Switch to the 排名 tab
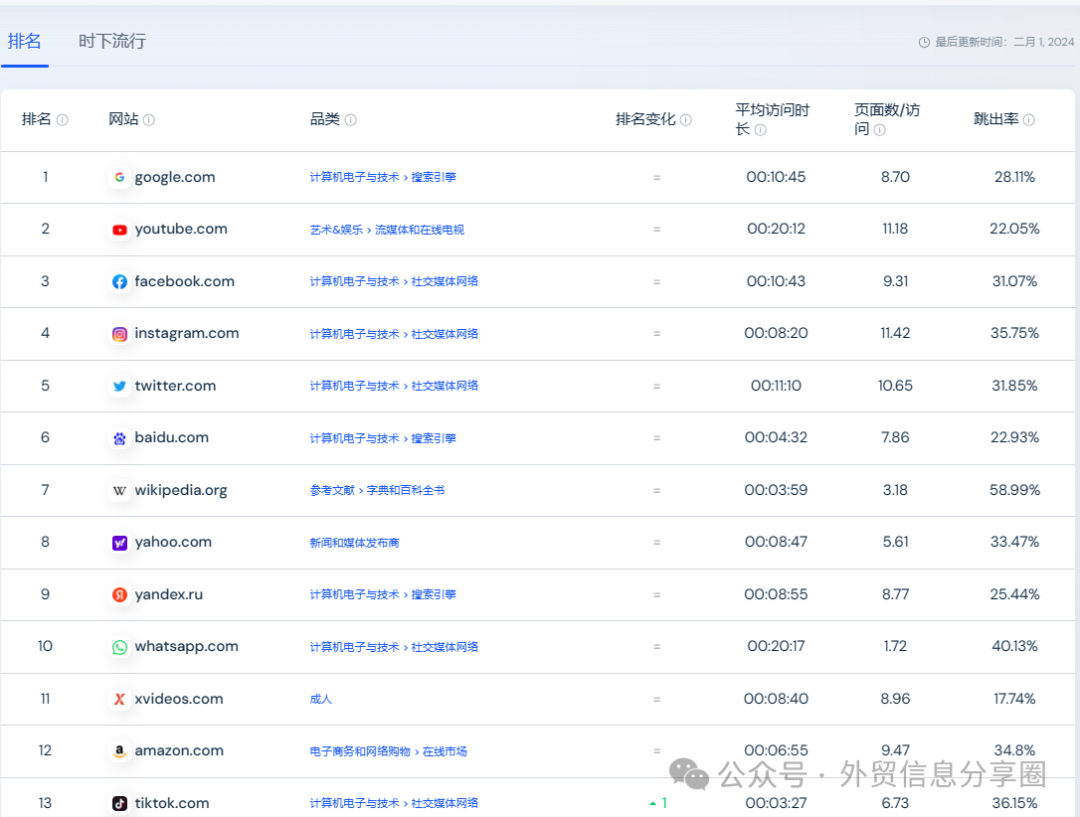 tap(24, 41)
